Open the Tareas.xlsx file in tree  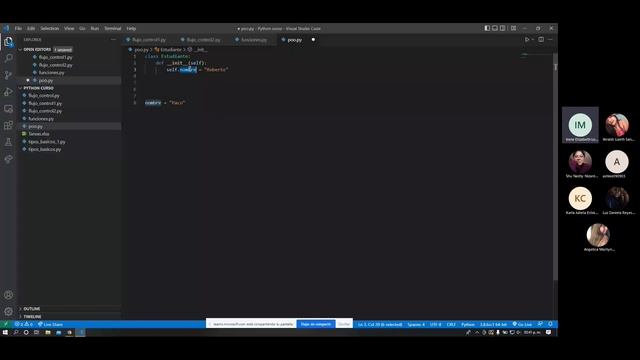[x=38, y=134]
